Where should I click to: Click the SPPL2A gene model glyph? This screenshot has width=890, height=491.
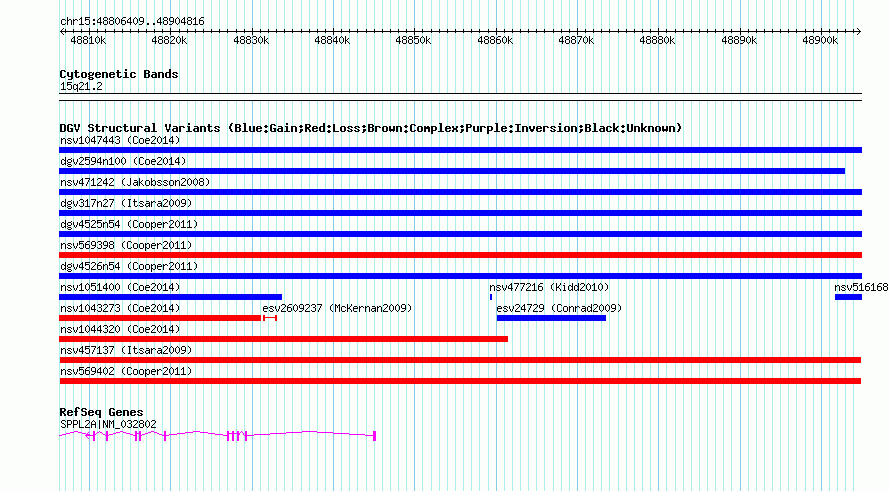click(217, 435)
